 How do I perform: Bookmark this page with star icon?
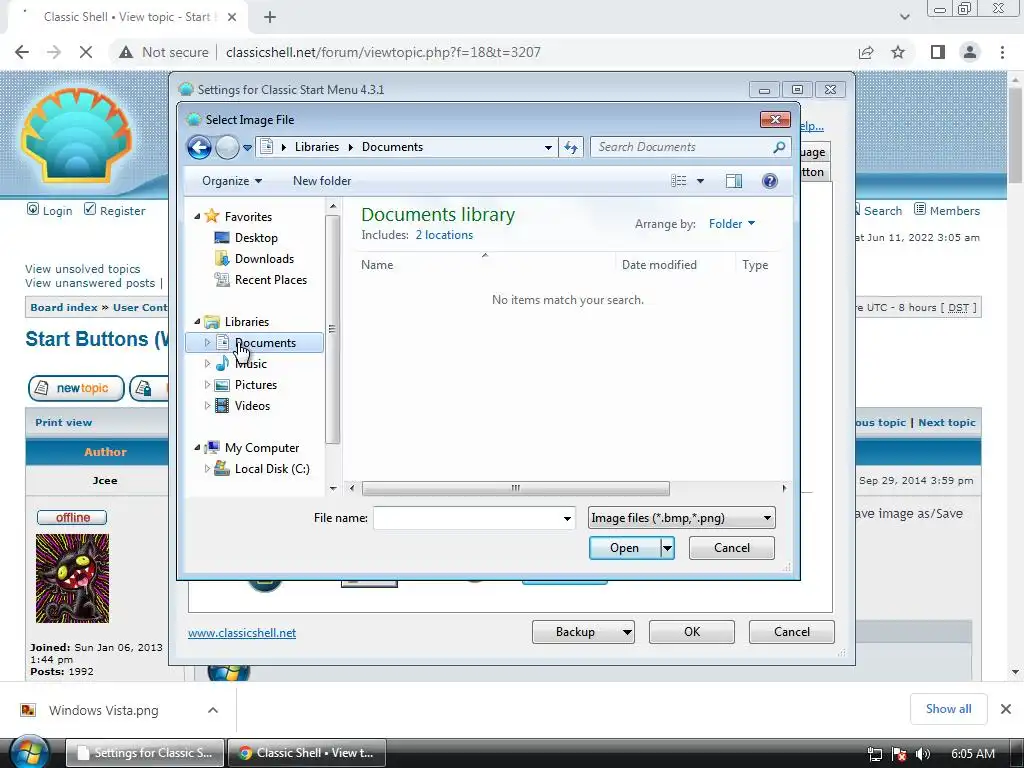[898, 52]
